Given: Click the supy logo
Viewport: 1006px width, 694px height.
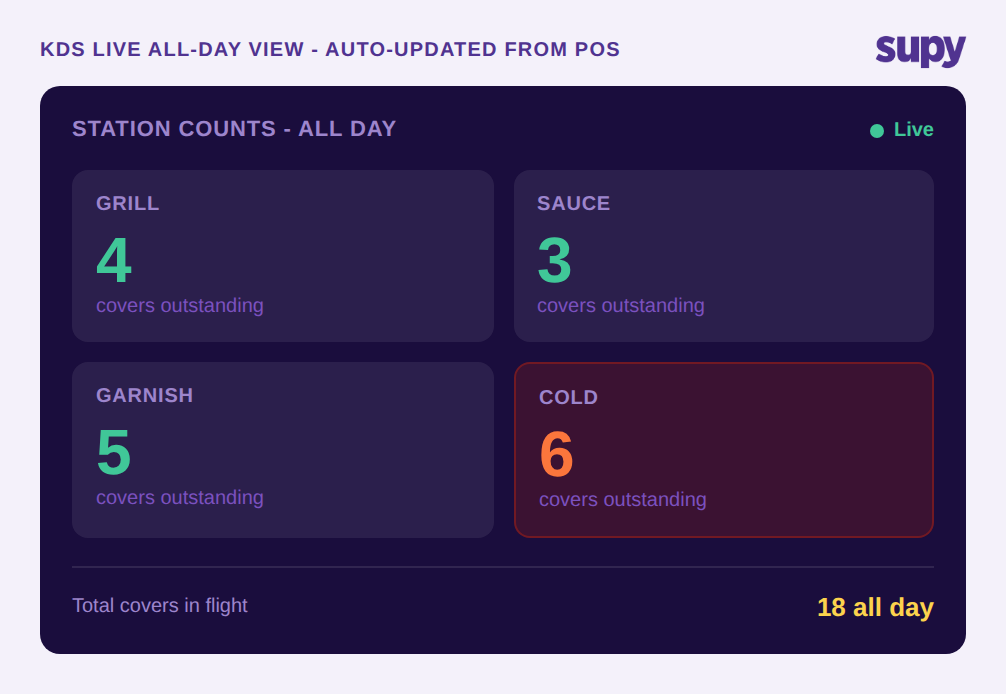Looking at the screenshot, I should (920, 50).
